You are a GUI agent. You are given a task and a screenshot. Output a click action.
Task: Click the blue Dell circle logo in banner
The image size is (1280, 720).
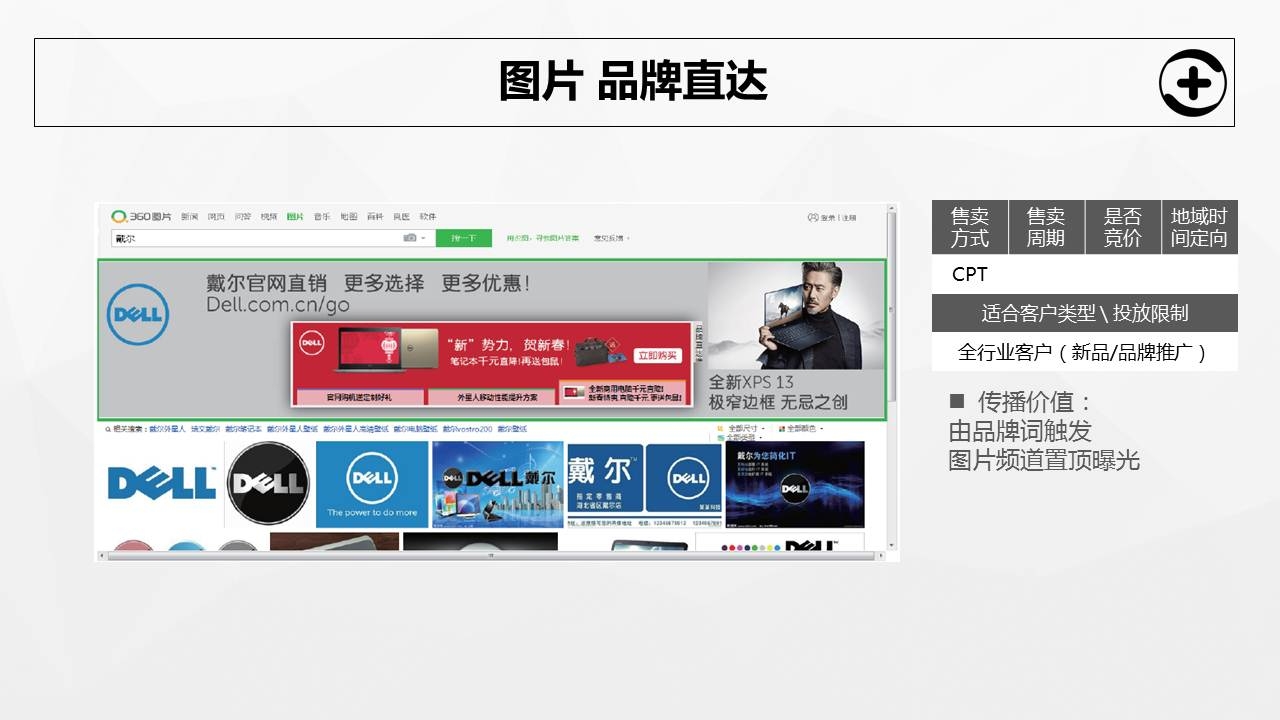[137, 315]
